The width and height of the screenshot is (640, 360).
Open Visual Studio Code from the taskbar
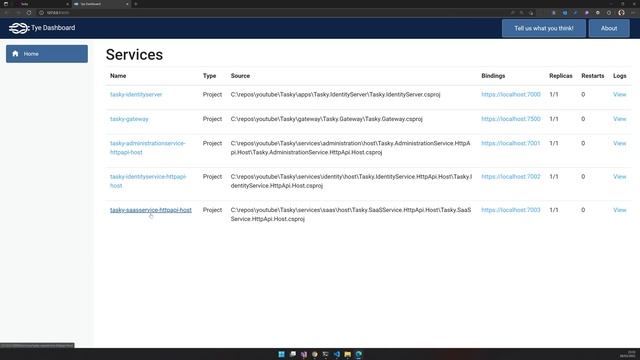click(x=337, y=354)
